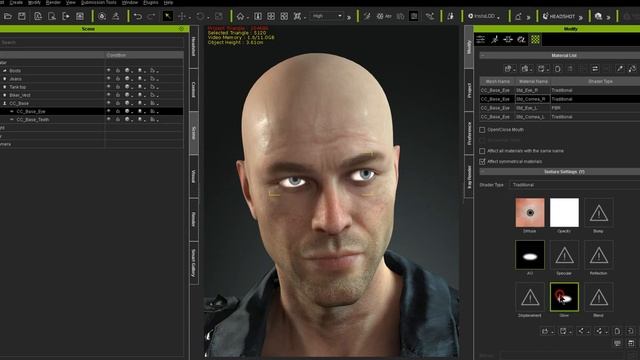640x360 pixels.
Task: Click the Undo arrow icon
Action: (x=138, y=16)
